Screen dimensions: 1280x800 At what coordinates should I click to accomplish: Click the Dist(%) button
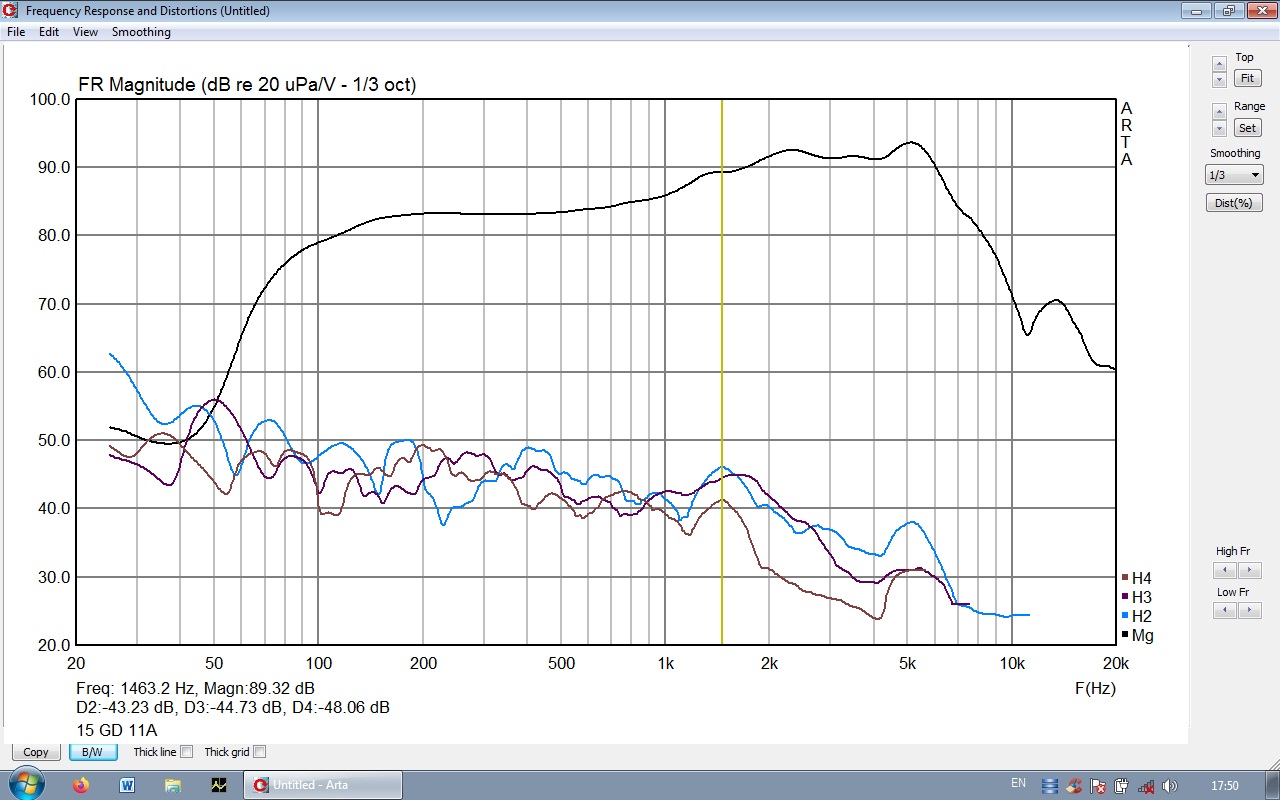tap(1234, 203)
